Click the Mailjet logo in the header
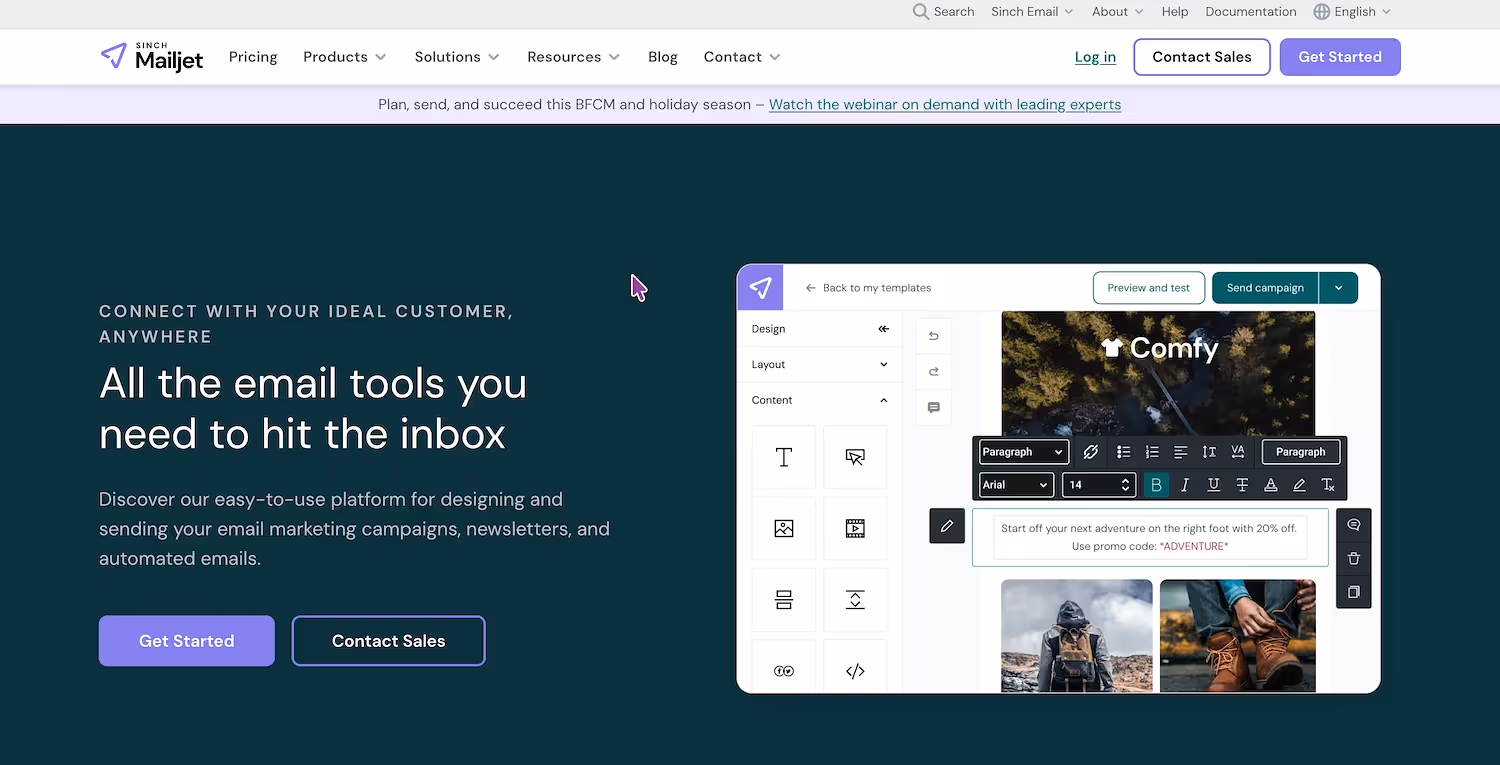Screen dimensions: 1500x765 [x=152, y=57]
